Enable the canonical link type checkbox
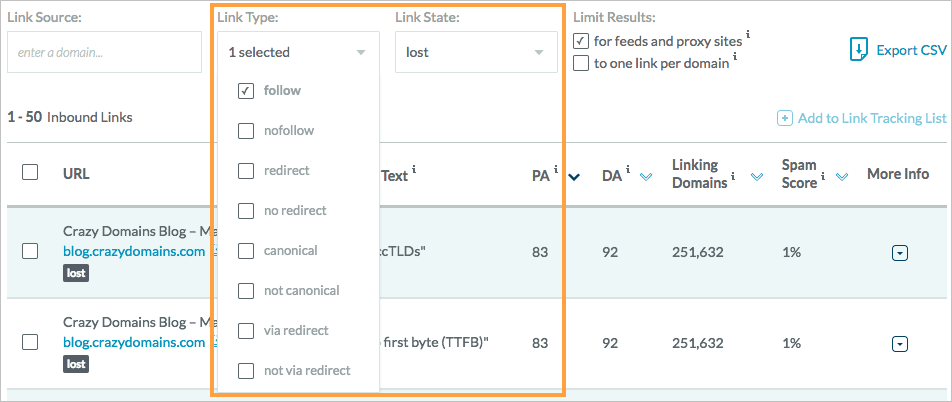This screenshot has height=402, width=952. tap(246, 251)
